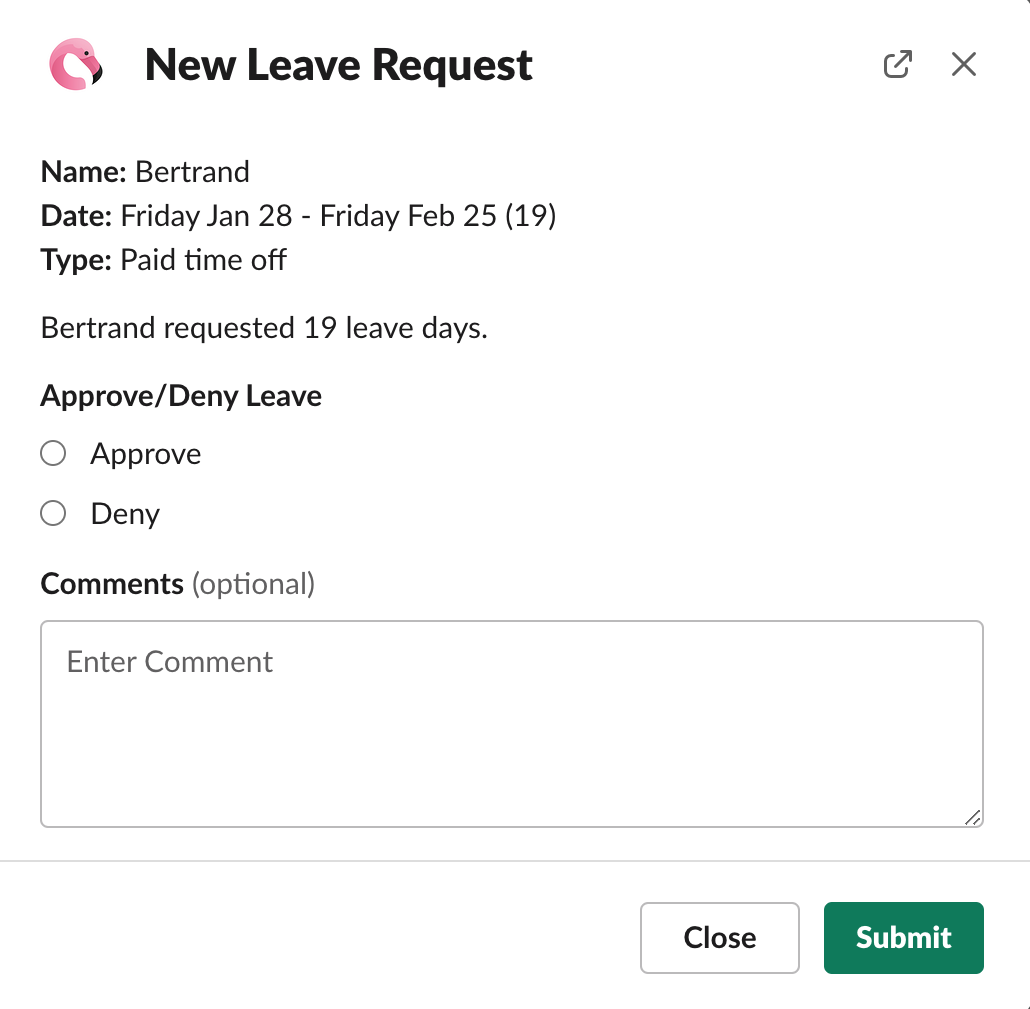Click the "Comments" field label
The image size is (1030, 1009).
tap(112, 583)
